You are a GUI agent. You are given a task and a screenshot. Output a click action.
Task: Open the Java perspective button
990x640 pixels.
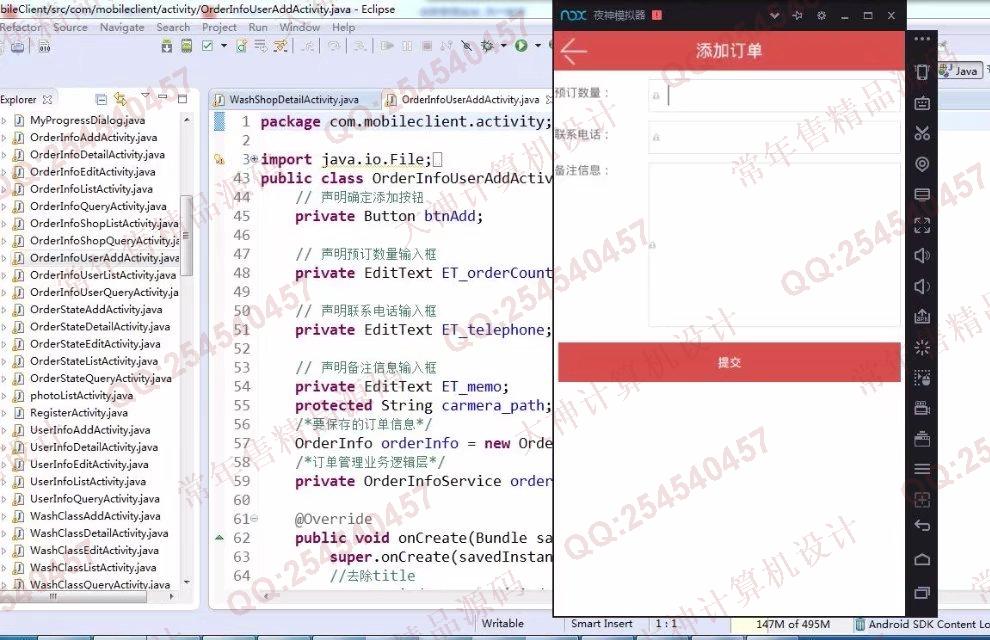click(960, 71)
